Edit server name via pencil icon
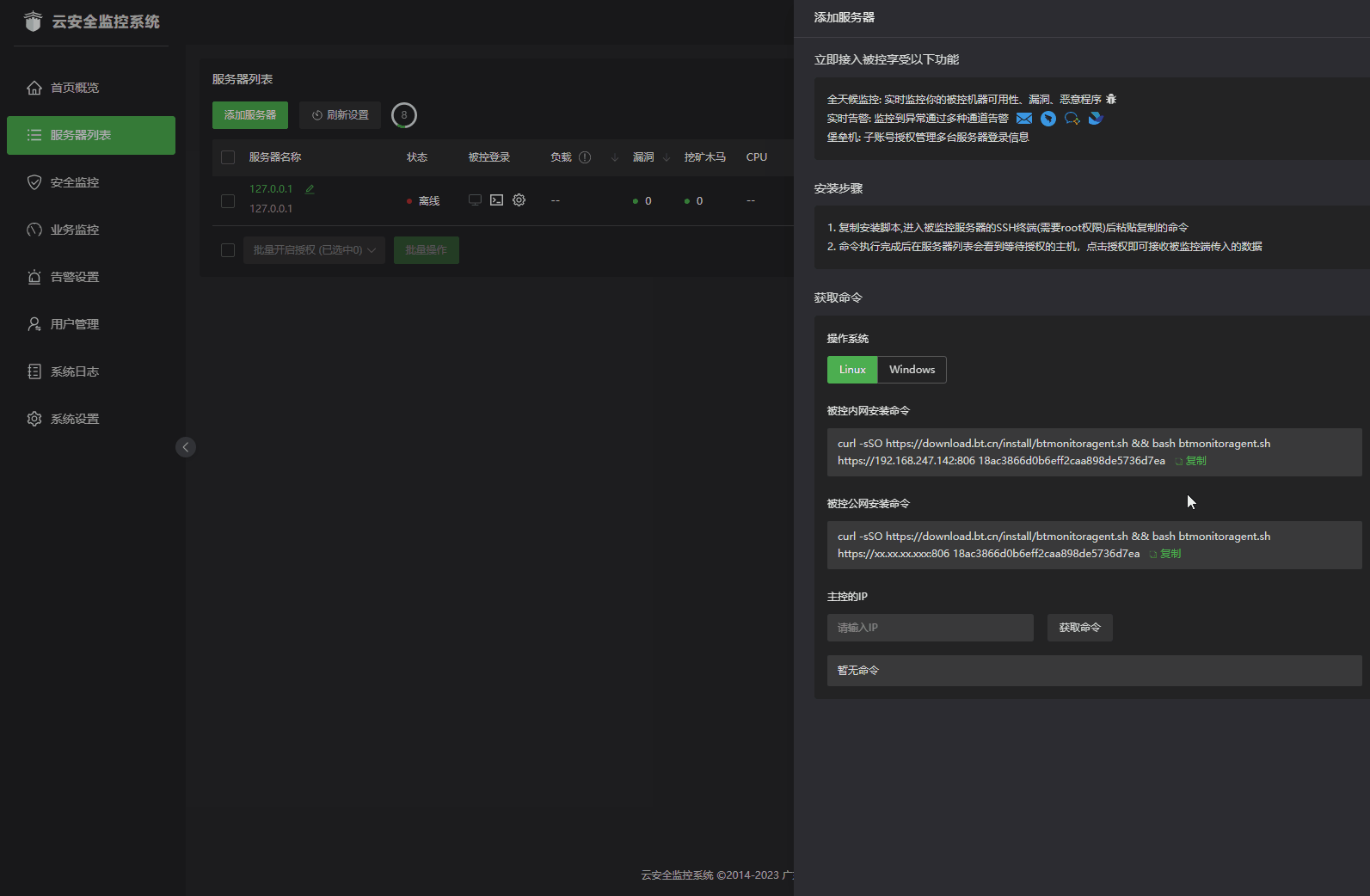Image resolution: width=1370 pixels, height=896 pixels. 310,189
